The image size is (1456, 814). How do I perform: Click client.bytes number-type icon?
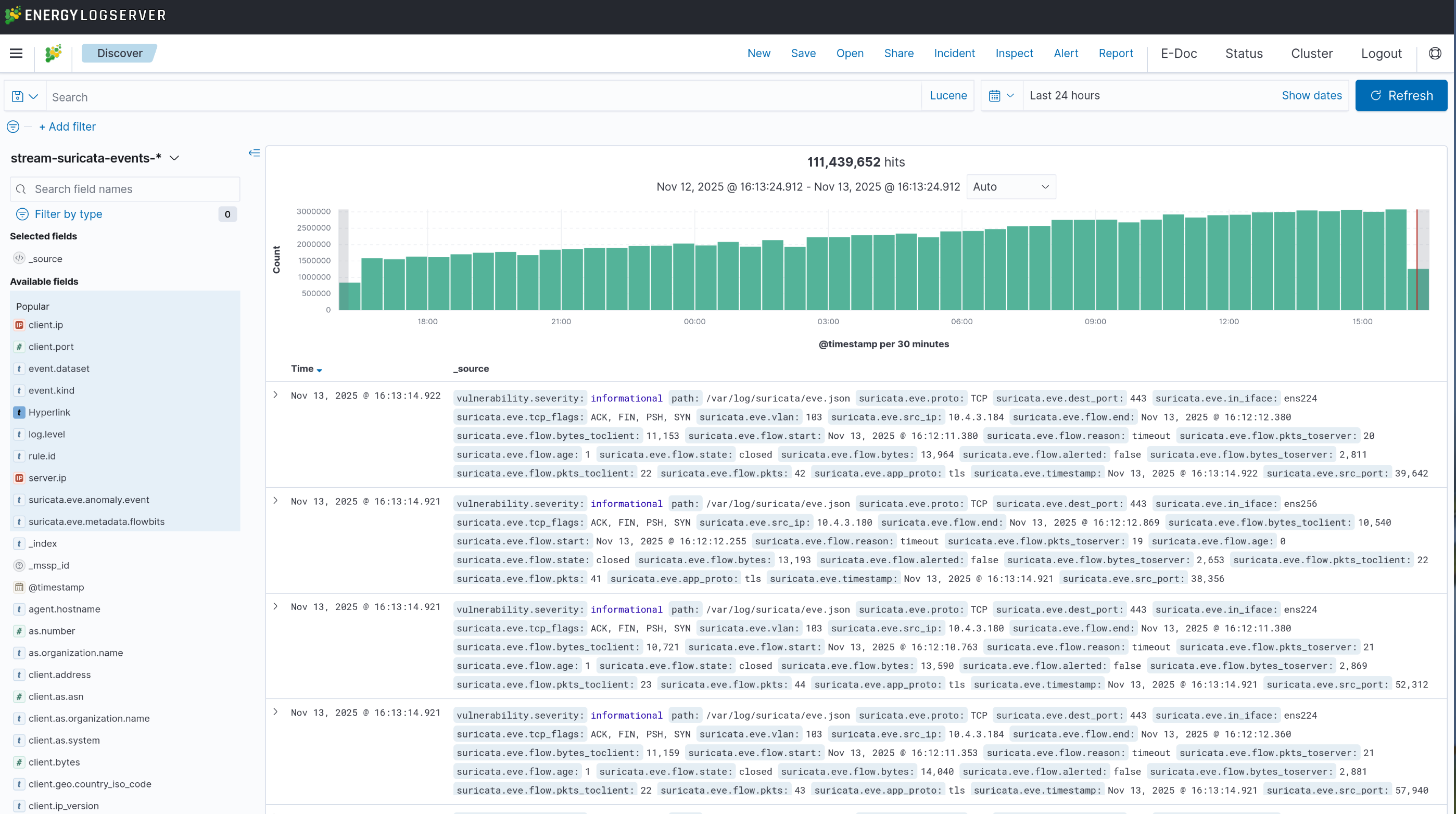click(19, 762)
